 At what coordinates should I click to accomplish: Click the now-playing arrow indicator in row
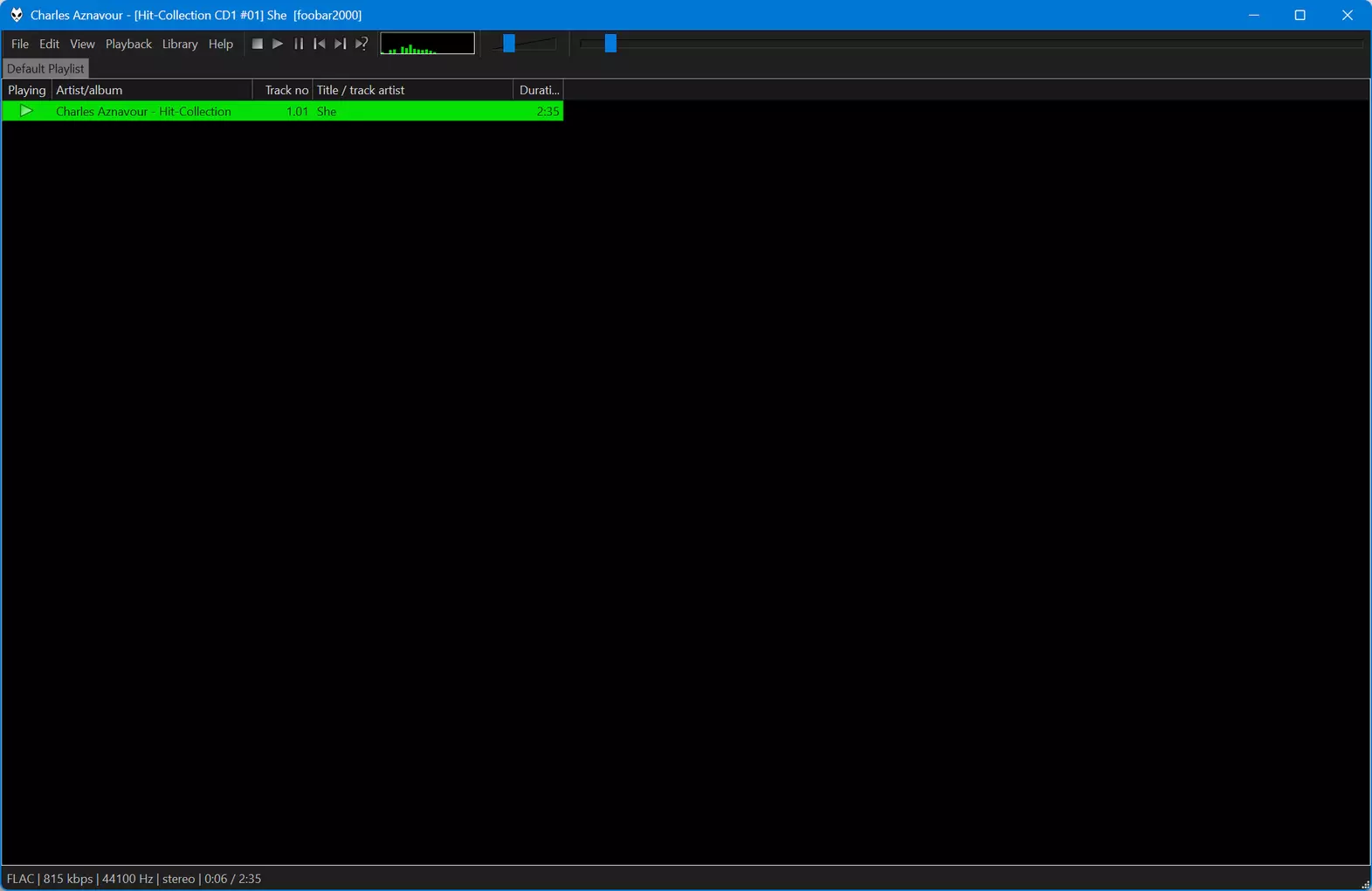coord(26,111)
